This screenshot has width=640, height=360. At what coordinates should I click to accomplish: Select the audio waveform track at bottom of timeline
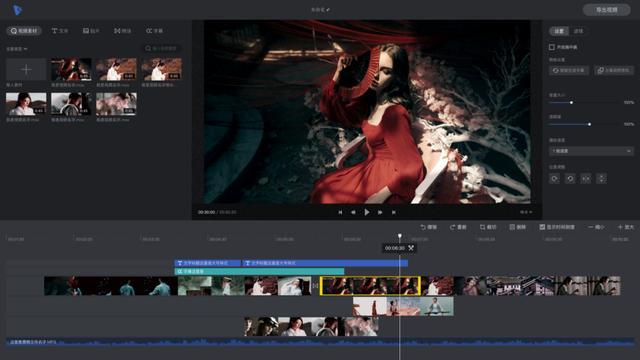(320, 343)
